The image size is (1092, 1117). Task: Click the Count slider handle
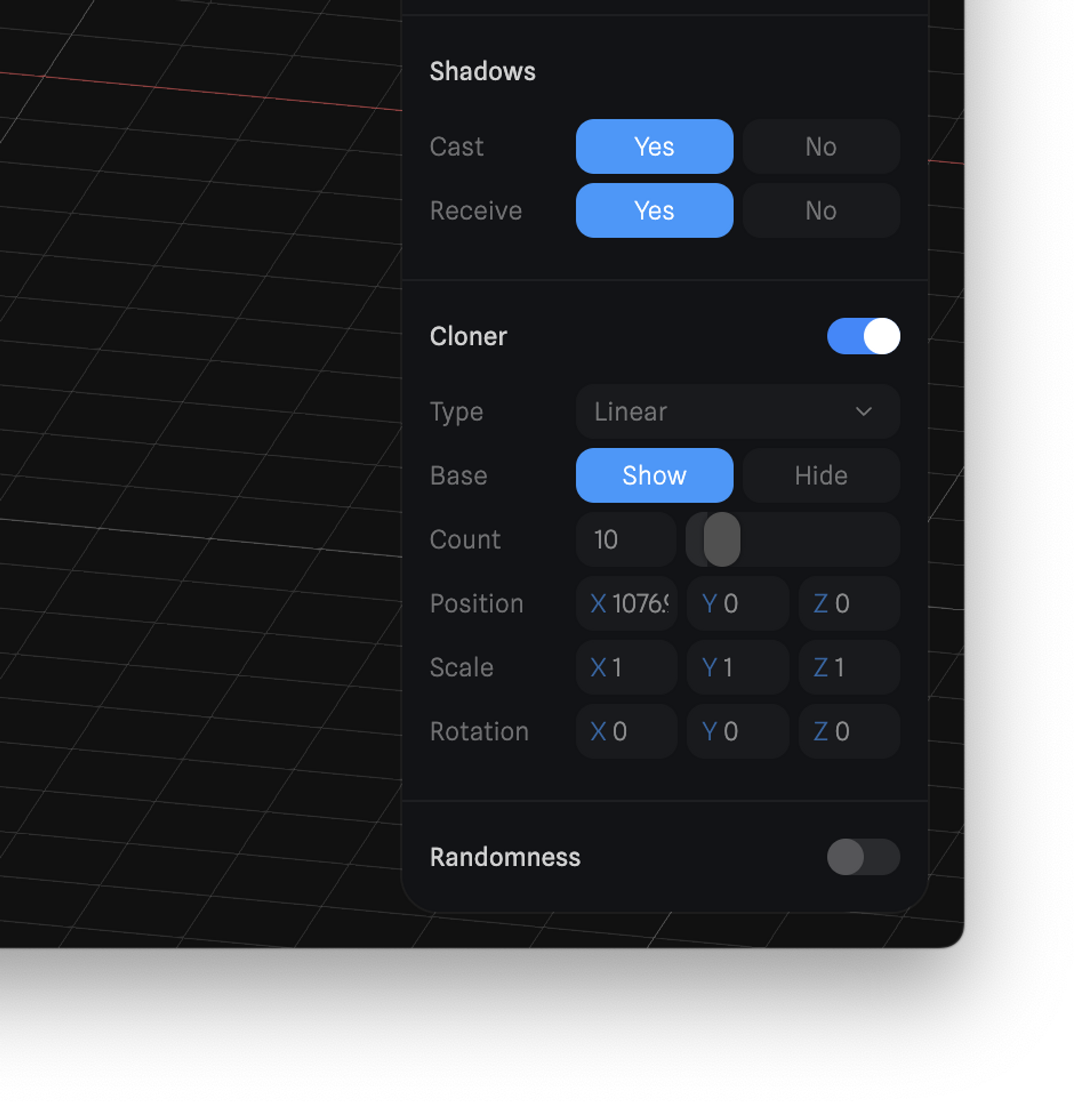721,539
